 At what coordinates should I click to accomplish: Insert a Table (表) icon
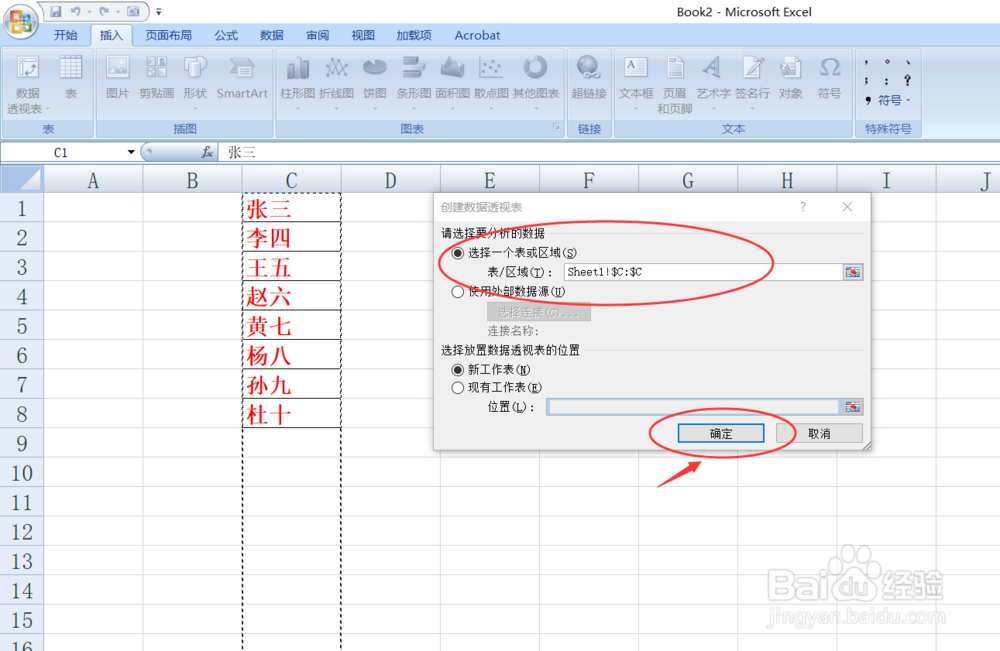tap(71, 78)
